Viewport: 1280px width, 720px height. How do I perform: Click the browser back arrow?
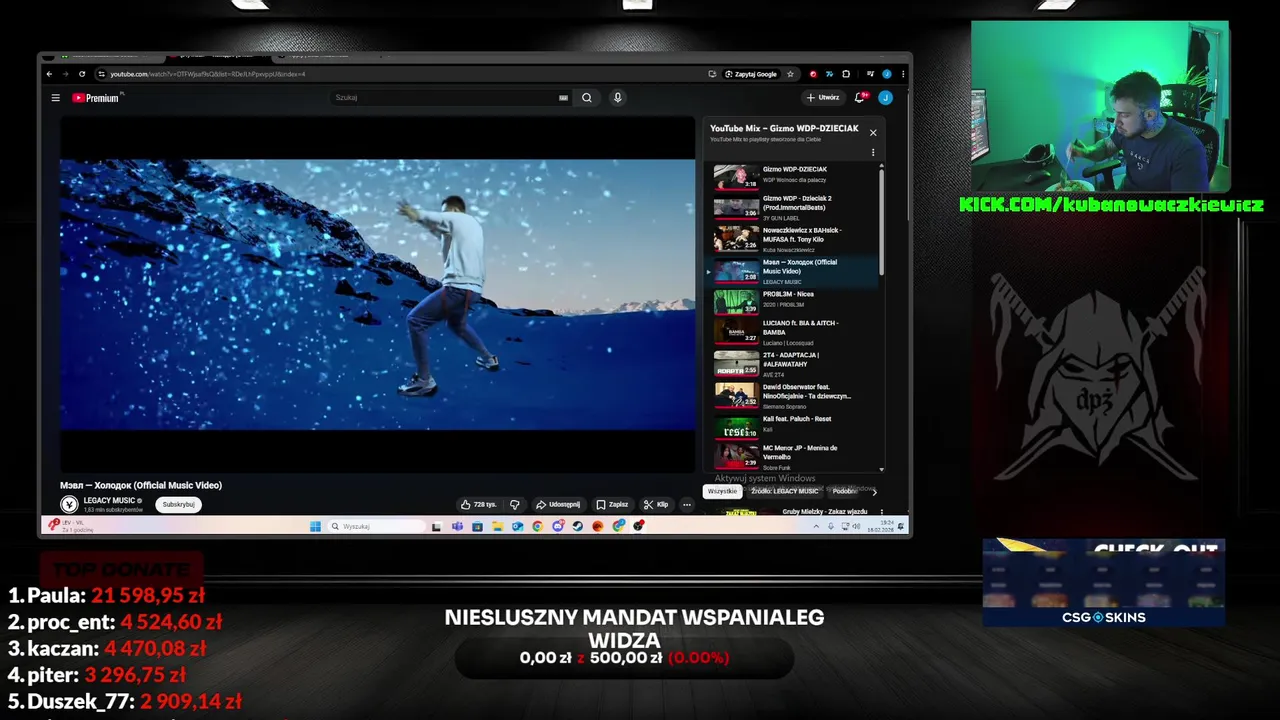[x=49, y=74]
